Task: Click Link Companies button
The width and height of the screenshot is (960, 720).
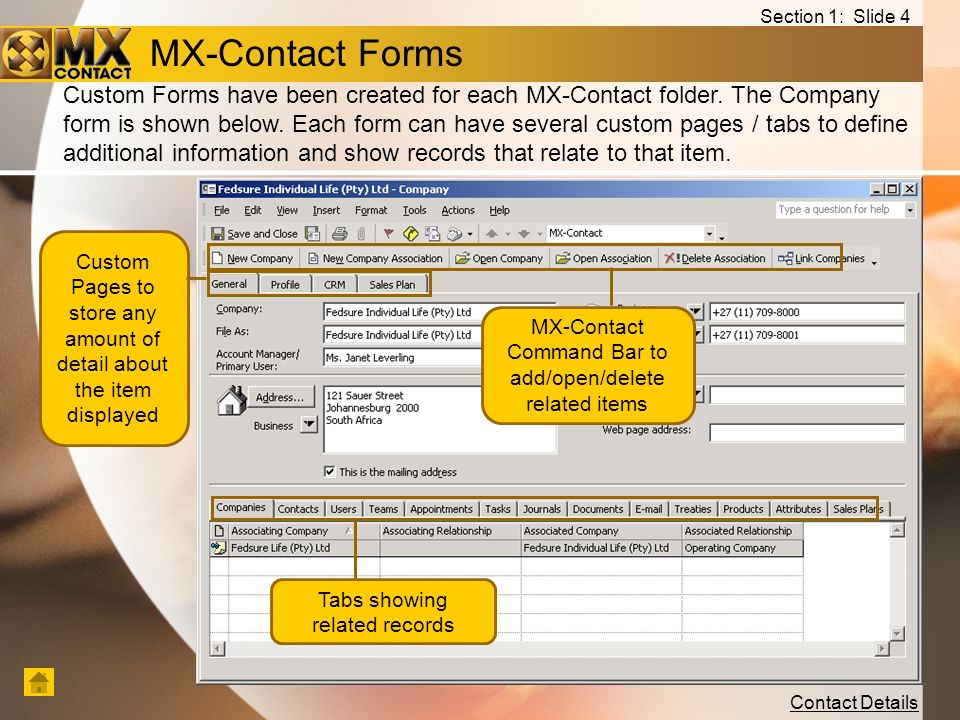Action: (821, 258)
